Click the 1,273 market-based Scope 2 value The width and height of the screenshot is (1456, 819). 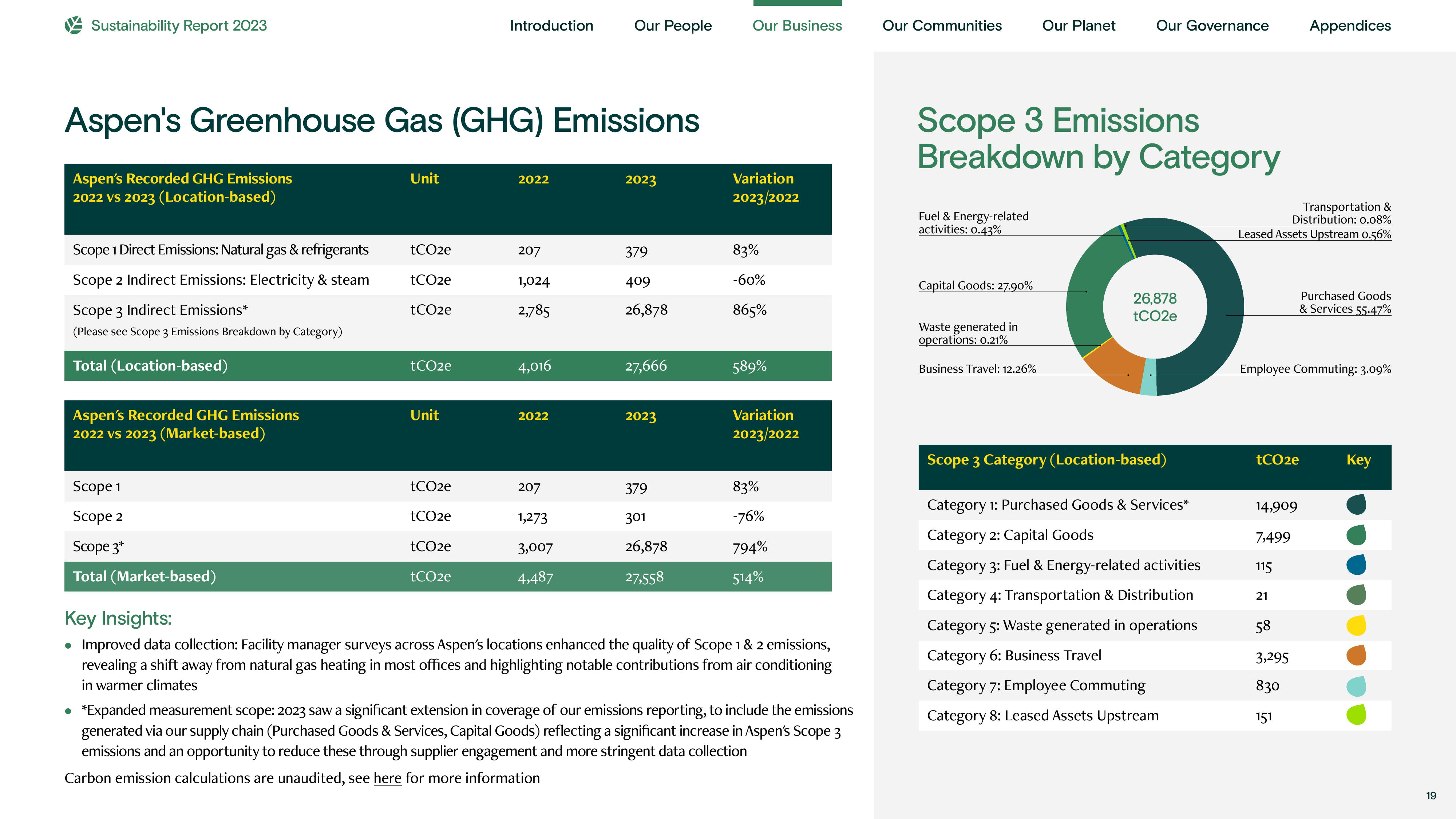pyautogui.click(x=533, y=517)
